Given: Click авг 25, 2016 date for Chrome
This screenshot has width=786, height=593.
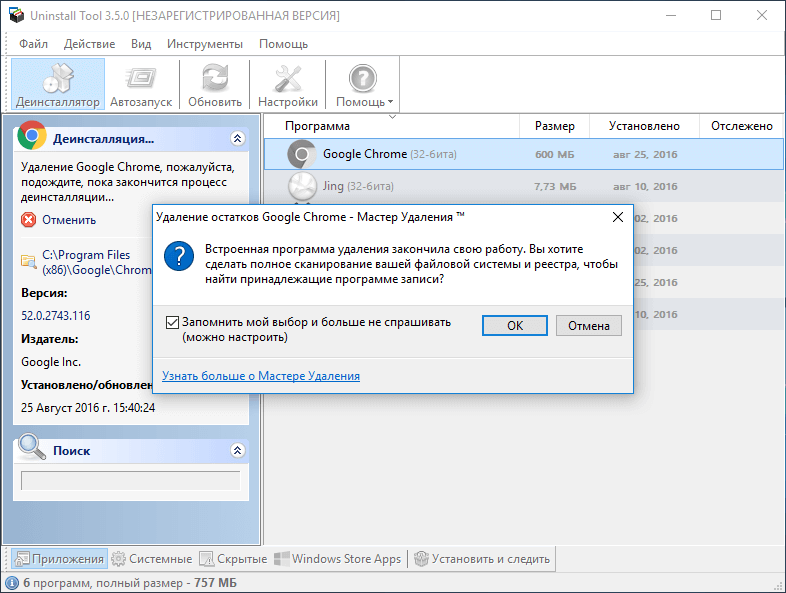Looking at the screenshot, I should (x=645, y=154).
